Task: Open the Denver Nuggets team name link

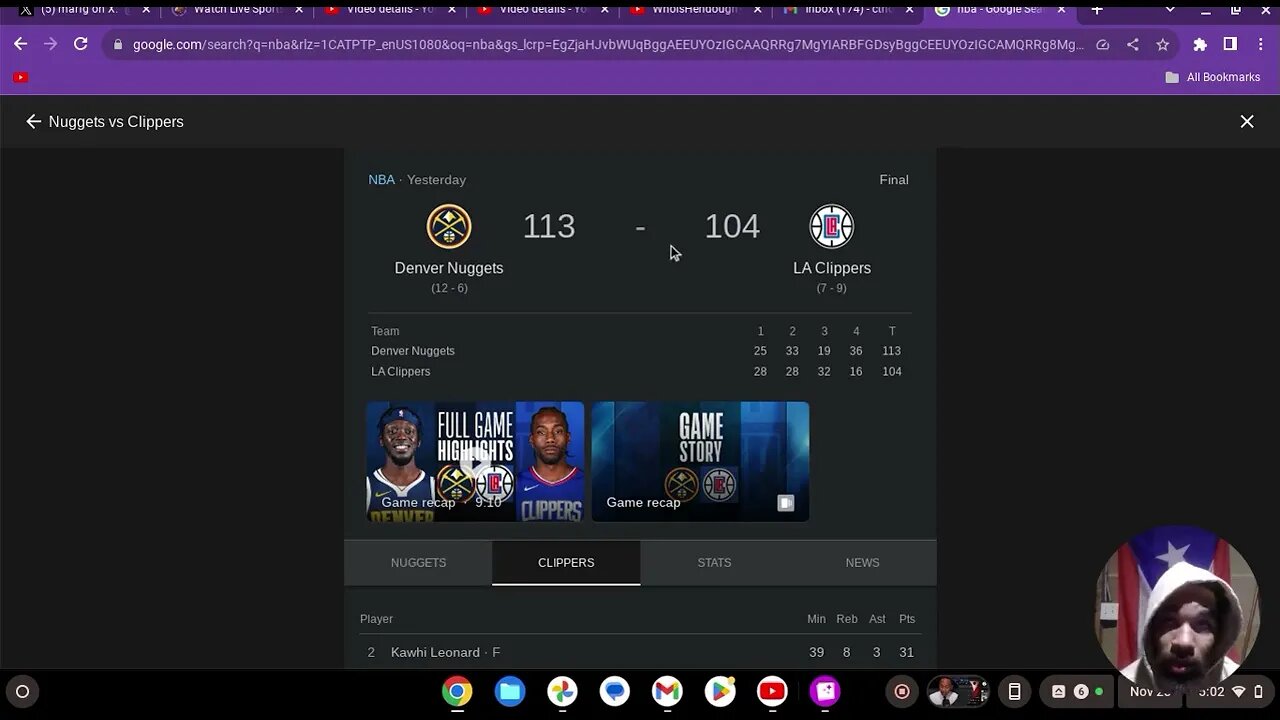Action: pos(449,268)
